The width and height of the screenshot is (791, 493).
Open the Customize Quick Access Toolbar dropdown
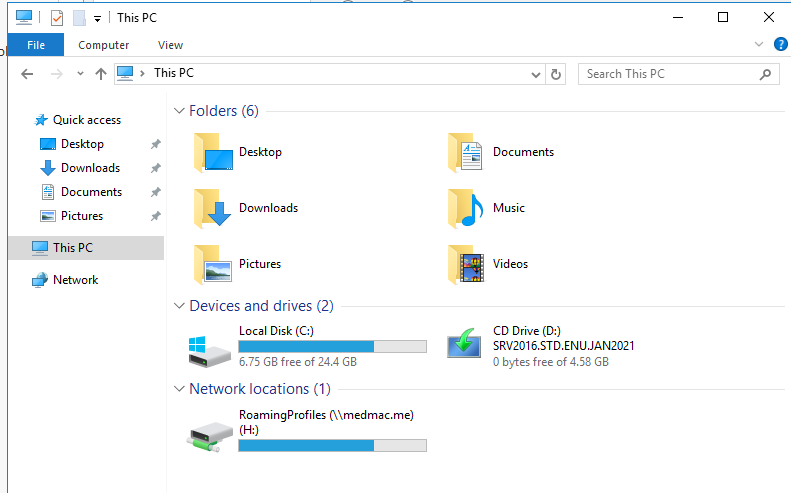pyautogui.click(x=97, y=19)
